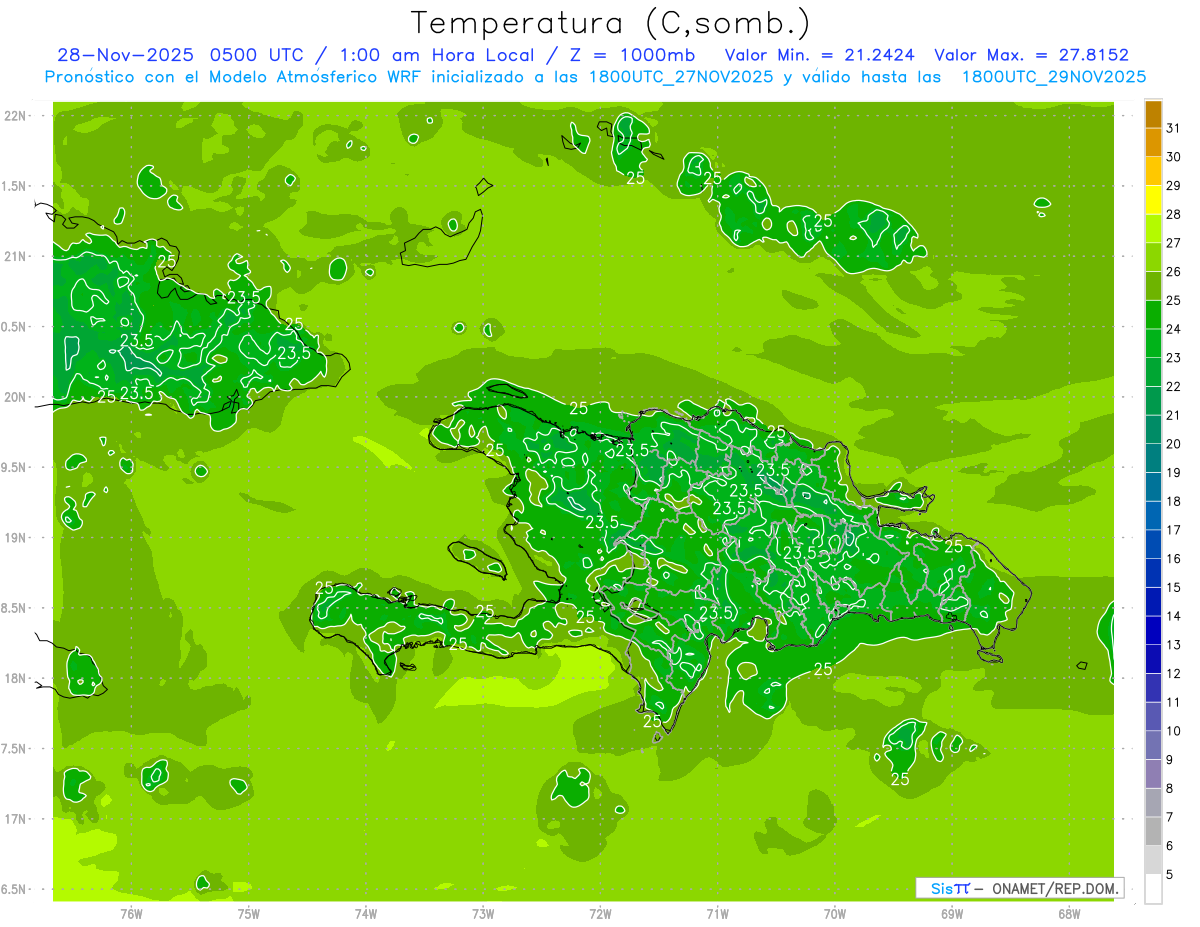
Task: Click the legend value "14"
Action: tap(1174, 616)
